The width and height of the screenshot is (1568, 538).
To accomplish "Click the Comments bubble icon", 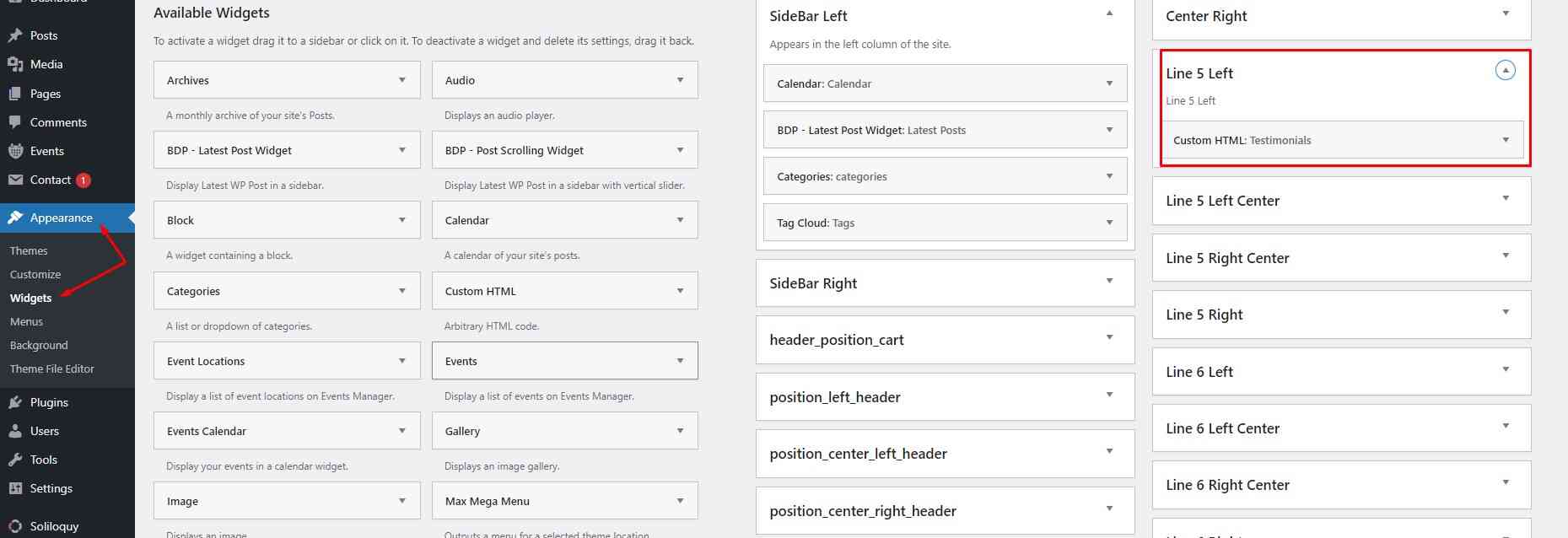I will [x=14, y=122].
